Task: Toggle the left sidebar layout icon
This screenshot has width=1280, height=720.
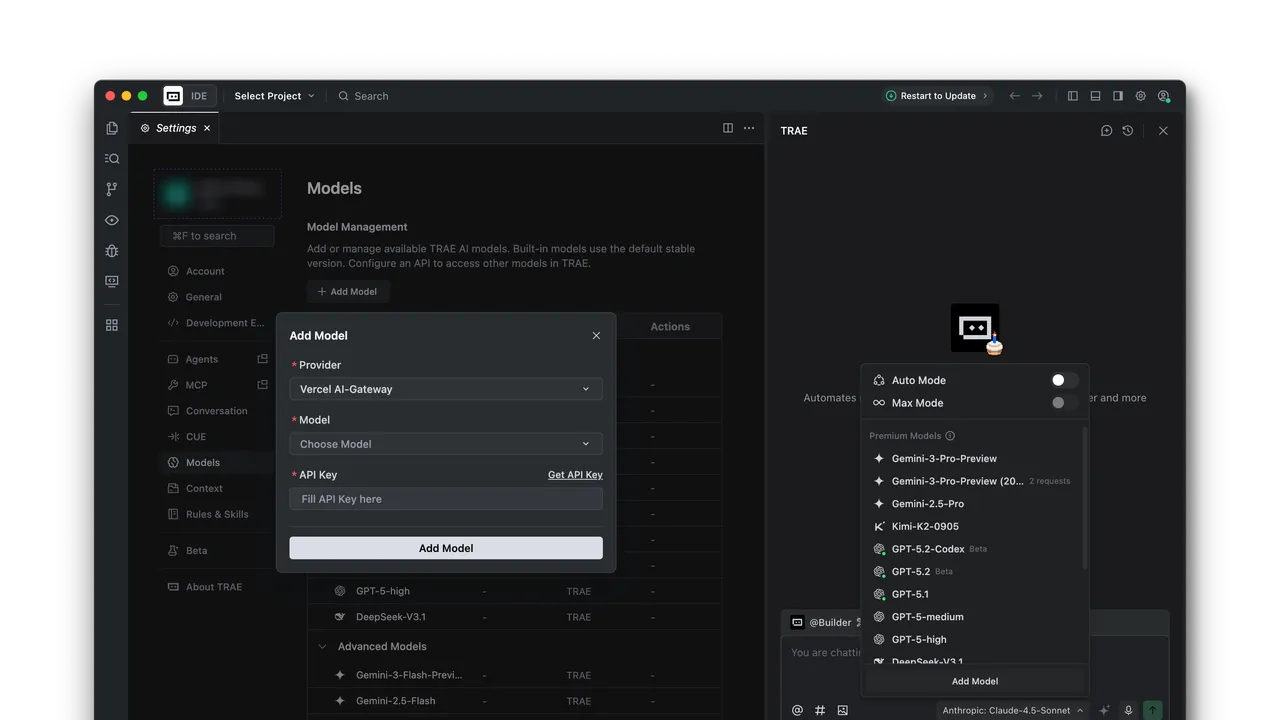Action: pos(1073,96)
